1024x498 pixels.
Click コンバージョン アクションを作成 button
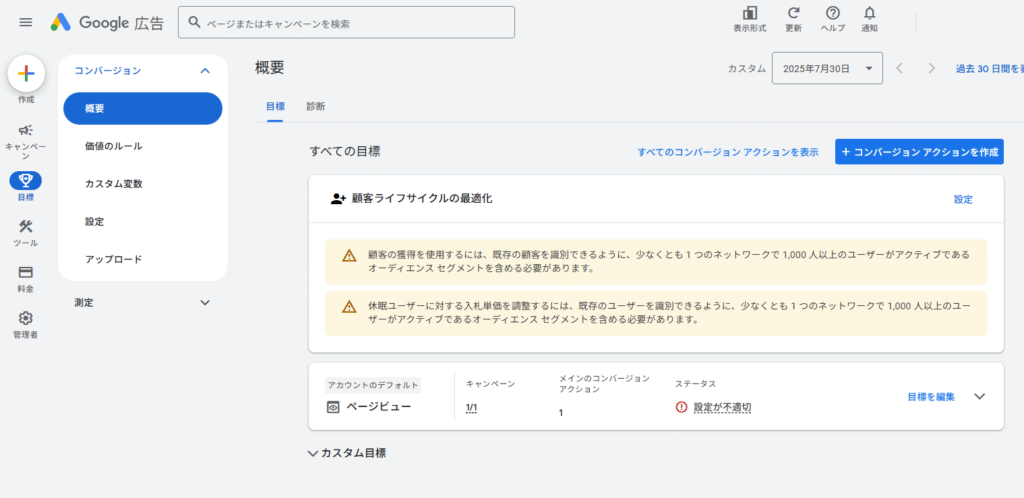919,151
